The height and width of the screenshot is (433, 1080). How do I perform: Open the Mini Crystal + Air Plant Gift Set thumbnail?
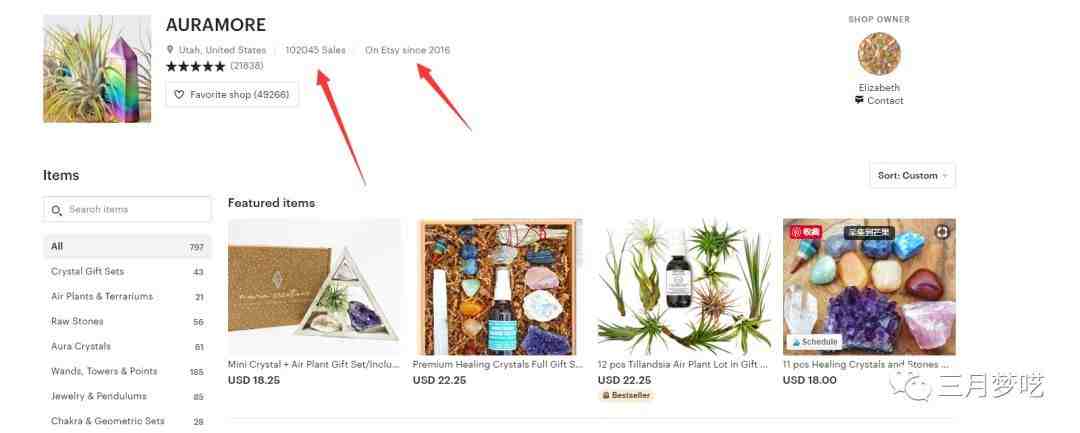pyautogui.click(x=313, y=287)
